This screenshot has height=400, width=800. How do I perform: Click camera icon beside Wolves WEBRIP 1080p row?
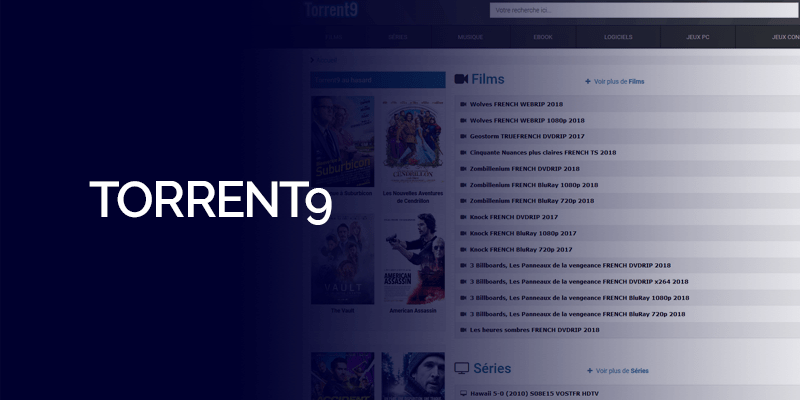pyautogui.click(x=463, y=120)
